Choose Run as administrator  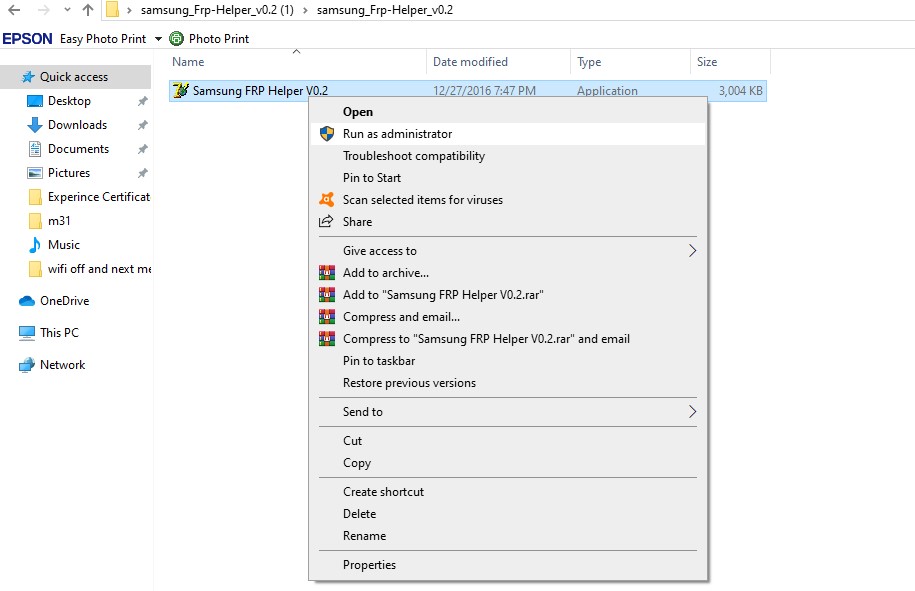[508, 134]
